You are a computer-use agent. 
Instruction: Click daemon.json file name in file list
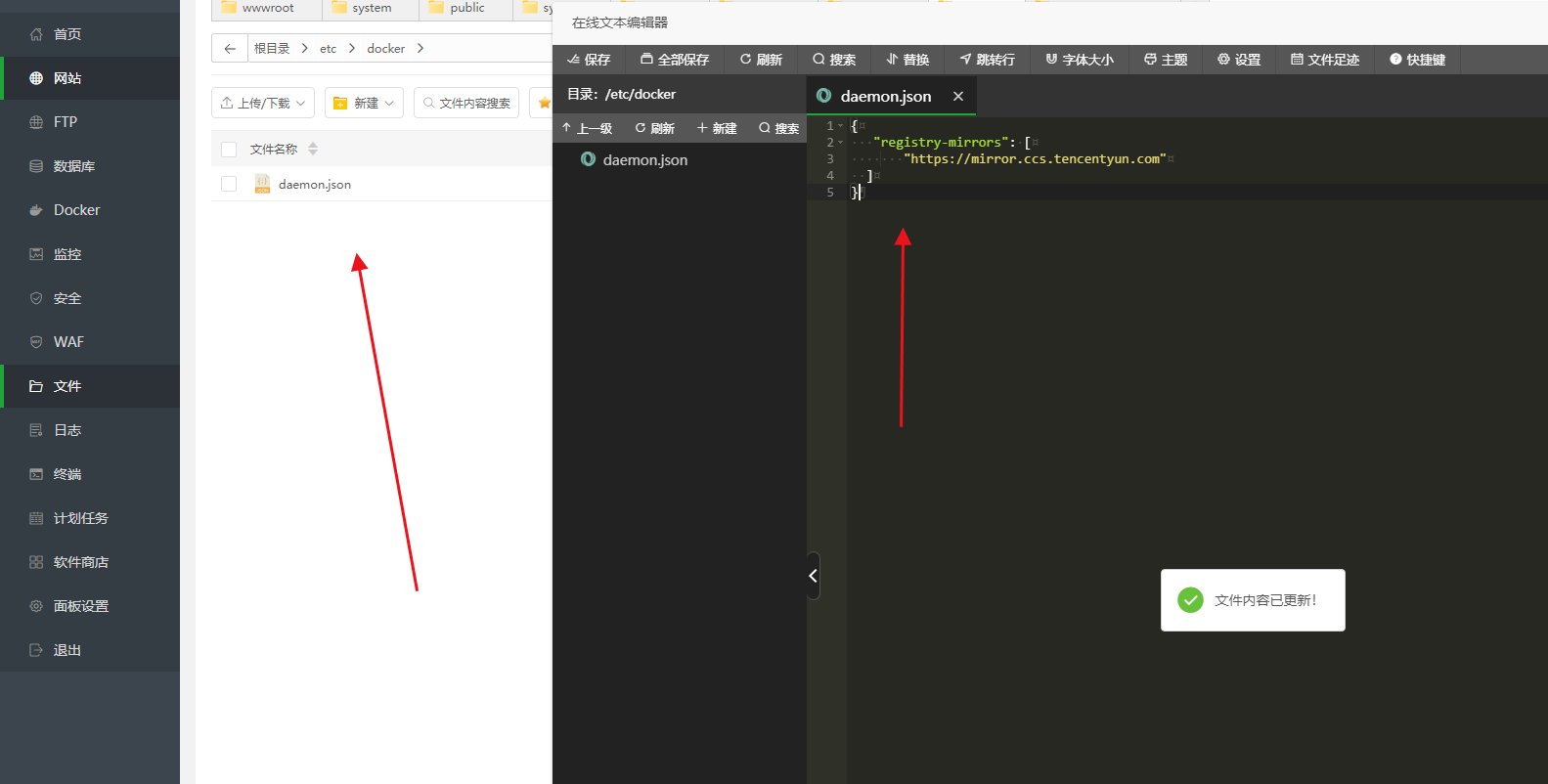coord(315,184)
